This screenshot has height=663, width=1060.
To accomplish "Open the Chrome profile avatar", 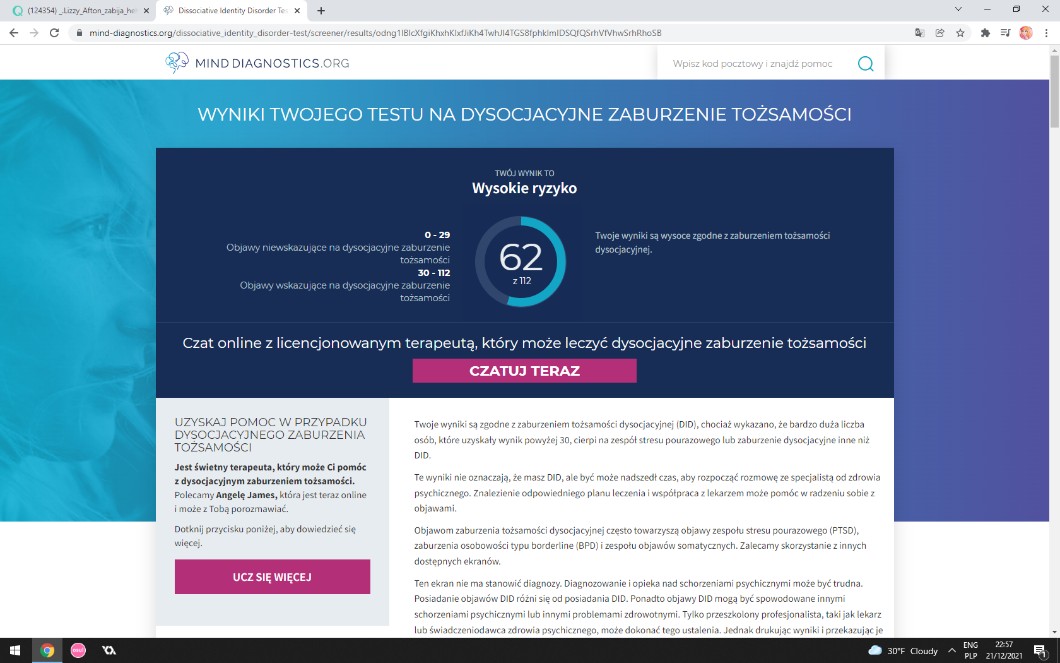I will click(x=1025, y=32).
